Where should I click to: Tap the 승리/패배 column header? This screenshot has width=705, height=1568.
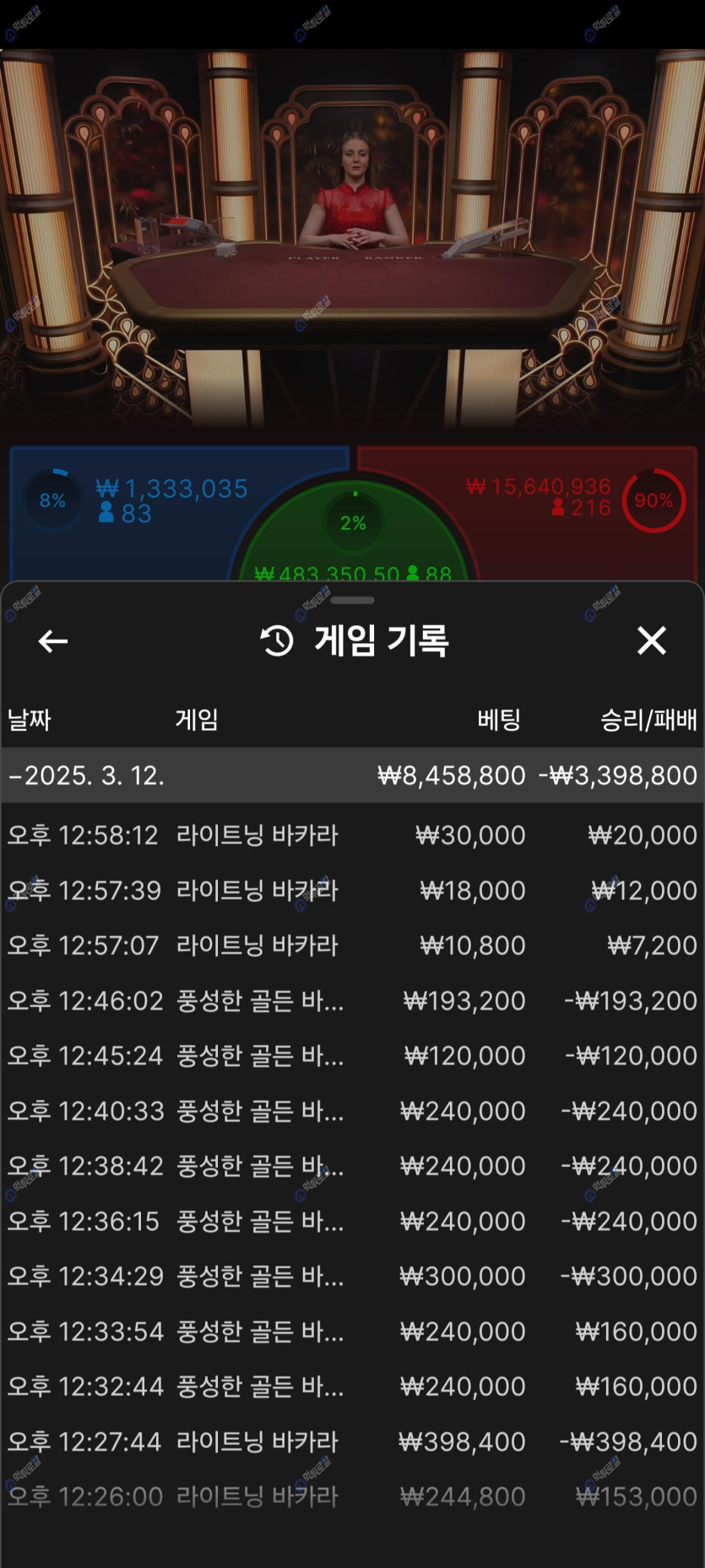pyautogui.click(x=648, y=720)
